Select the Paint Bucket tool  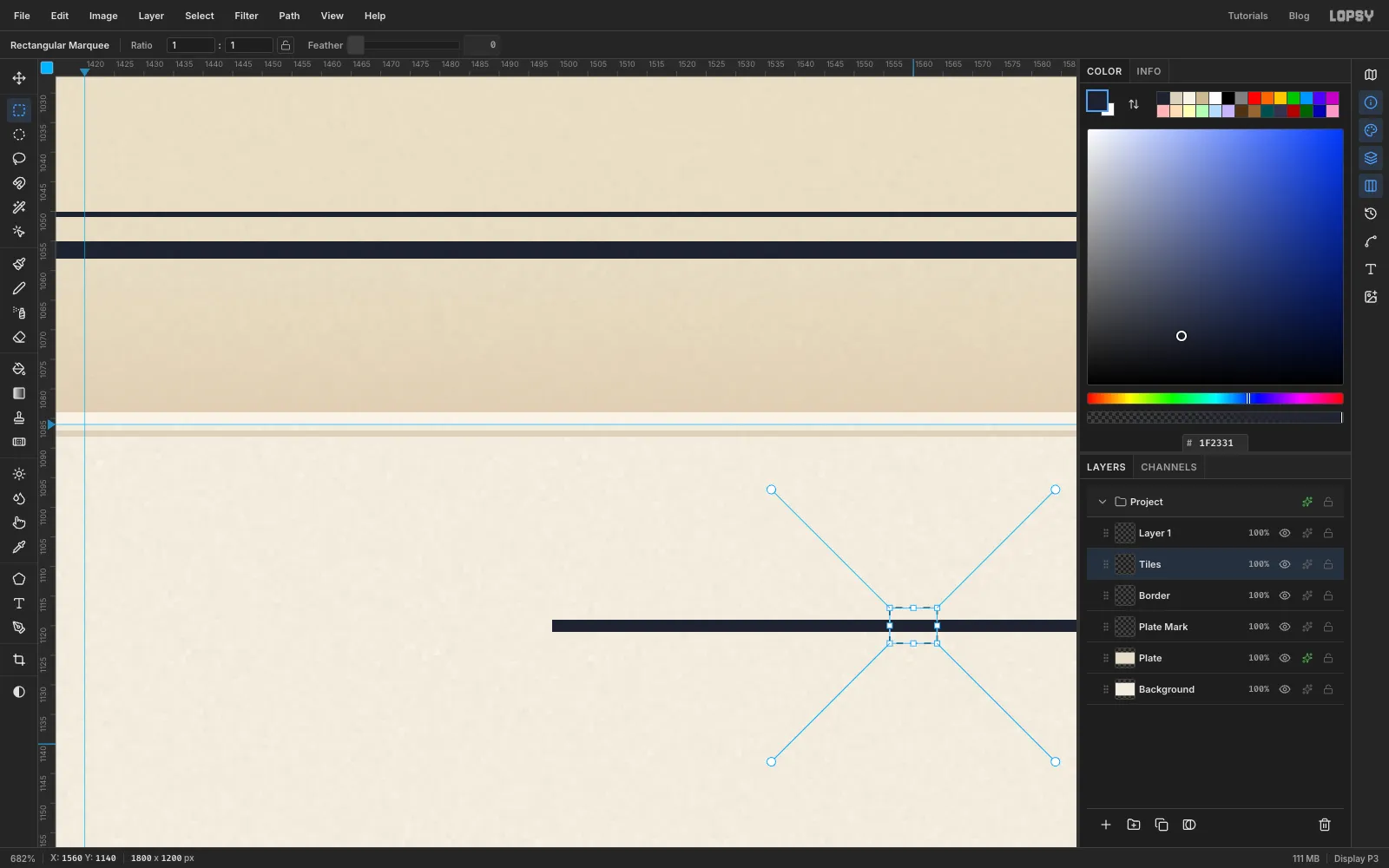pos(19,369)
